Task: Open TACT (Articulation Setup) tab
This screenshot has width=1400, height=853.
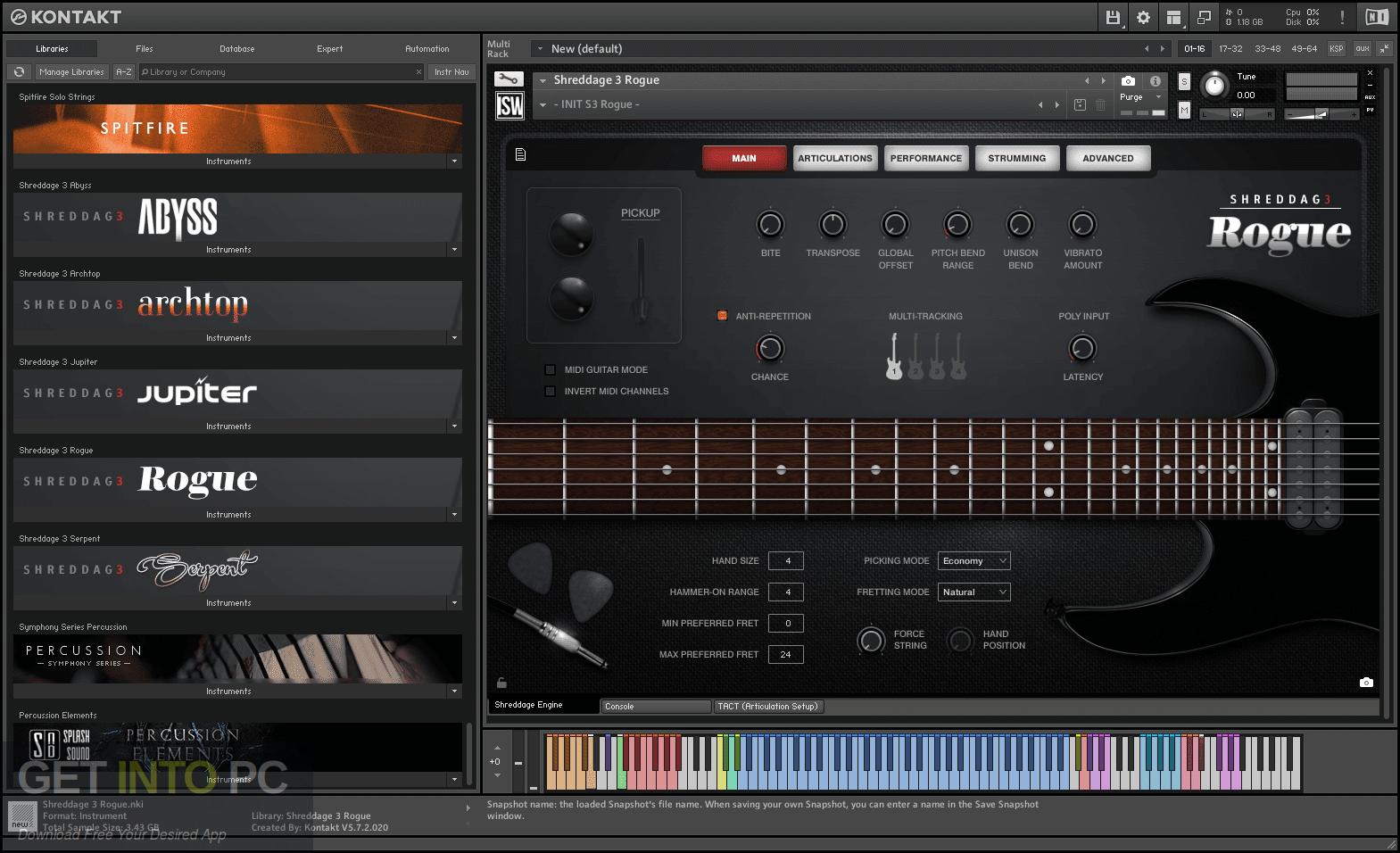Action: (x=768, y=706)
